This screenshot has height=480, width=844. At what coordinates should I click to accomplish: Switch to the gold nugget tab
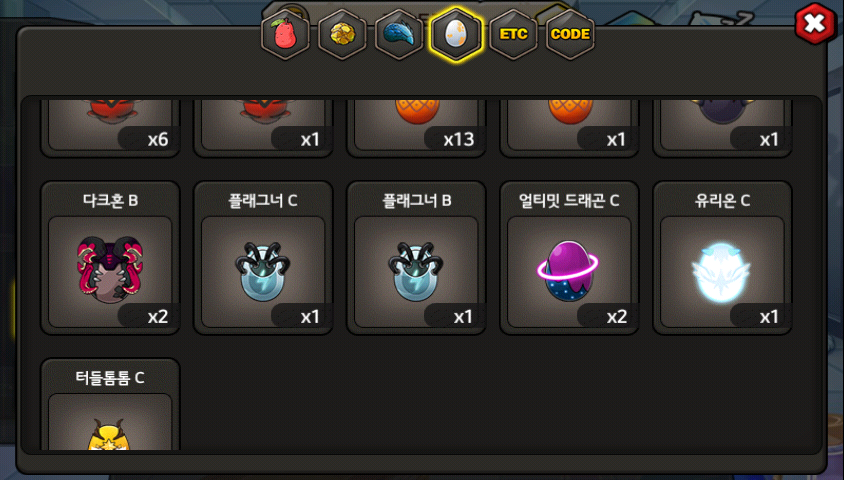click(x=342, y=34)
